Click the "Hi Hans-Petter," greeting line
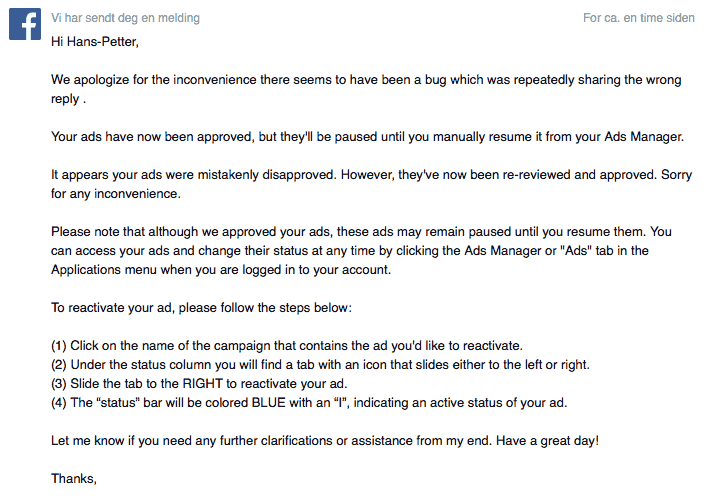This screenshot has height=498, width=708. click(95, 41)
